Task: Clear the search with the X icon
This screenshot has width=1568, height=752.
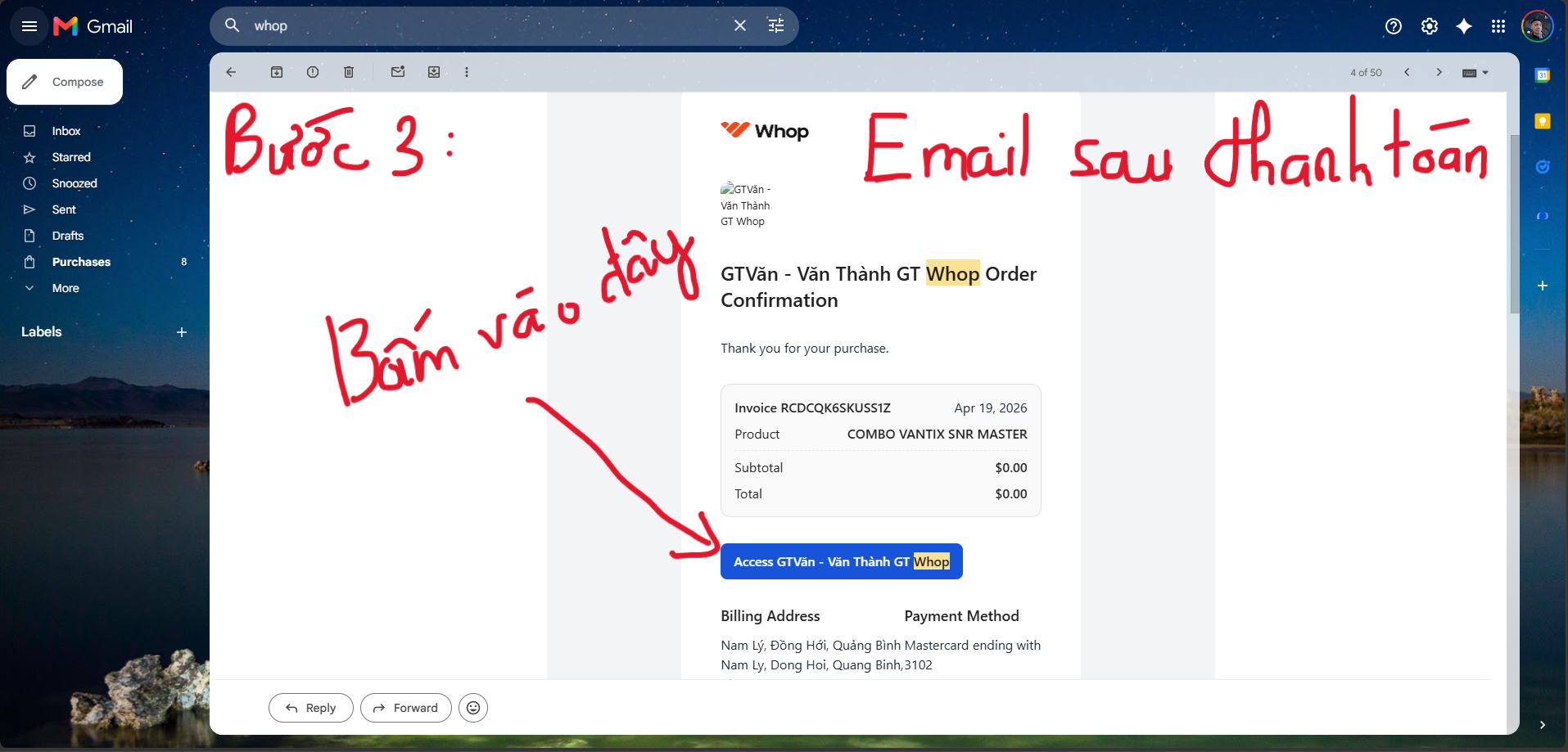Action: coord(740,25)
